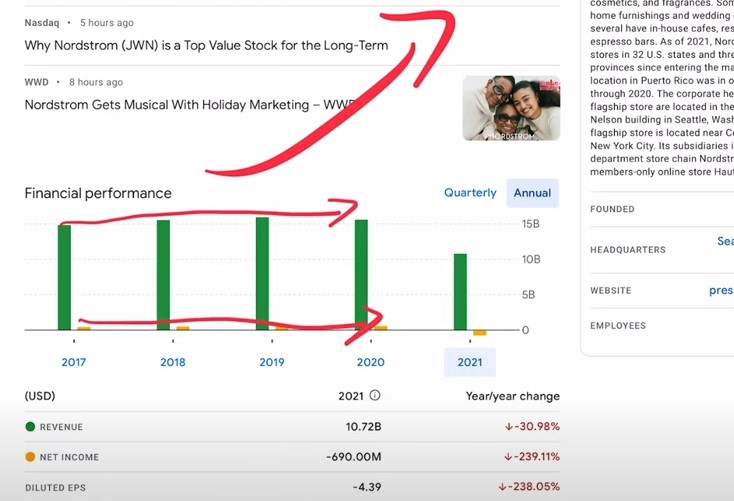This screenshot has width=734, height=501.
Task: Select year 2019 on chart axis
Action: click(272, 362)
